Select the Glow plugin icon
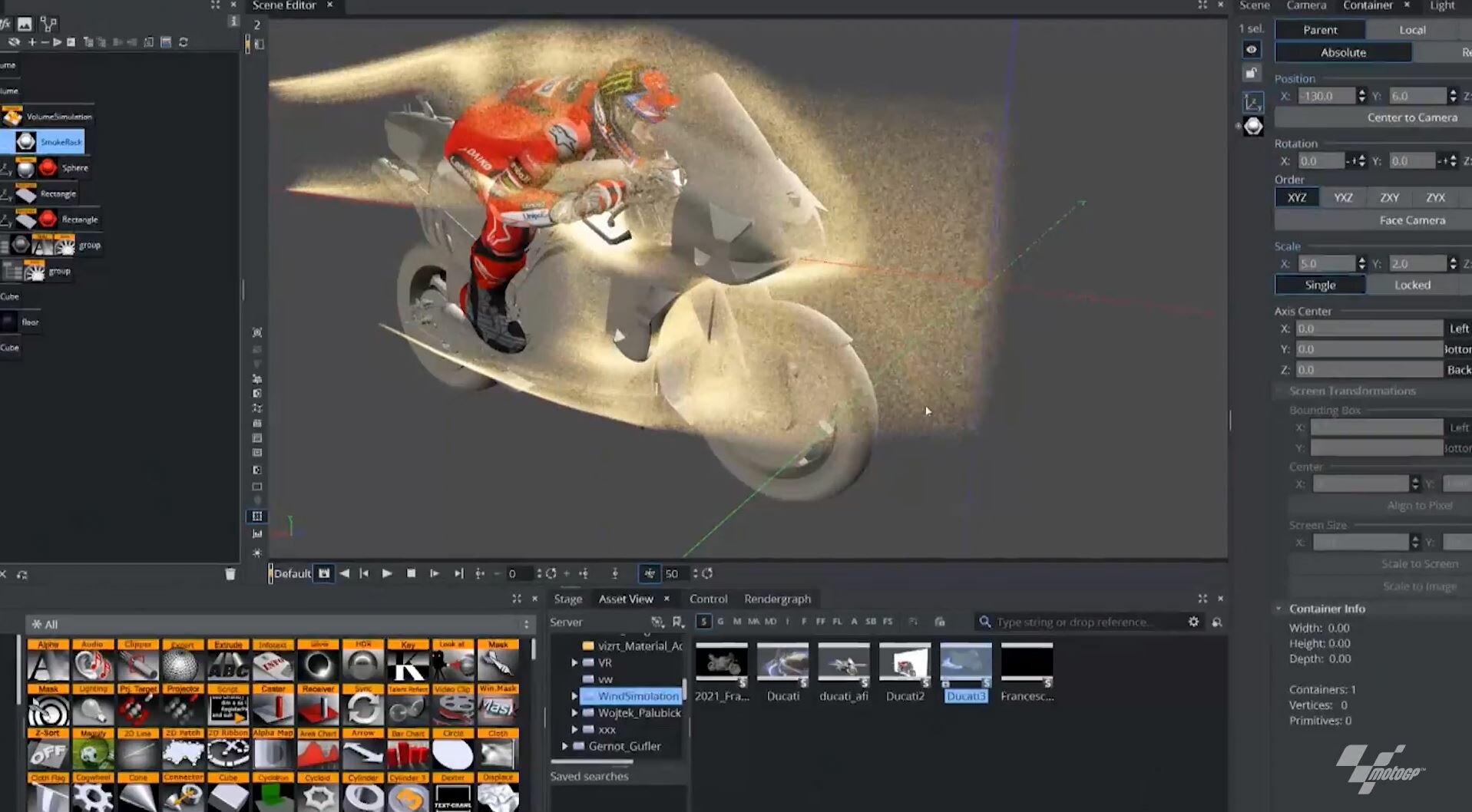 318,661
